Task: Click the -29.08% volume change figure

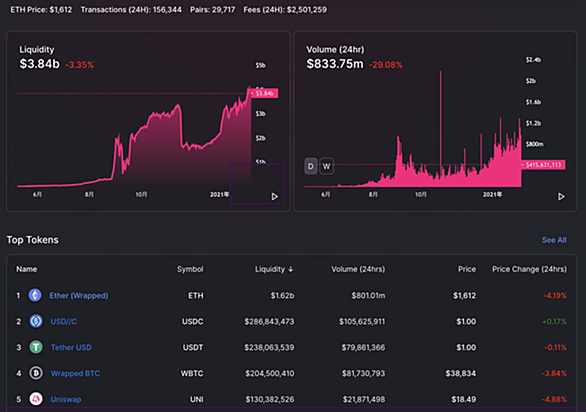Action: click(x=386, y=65)
